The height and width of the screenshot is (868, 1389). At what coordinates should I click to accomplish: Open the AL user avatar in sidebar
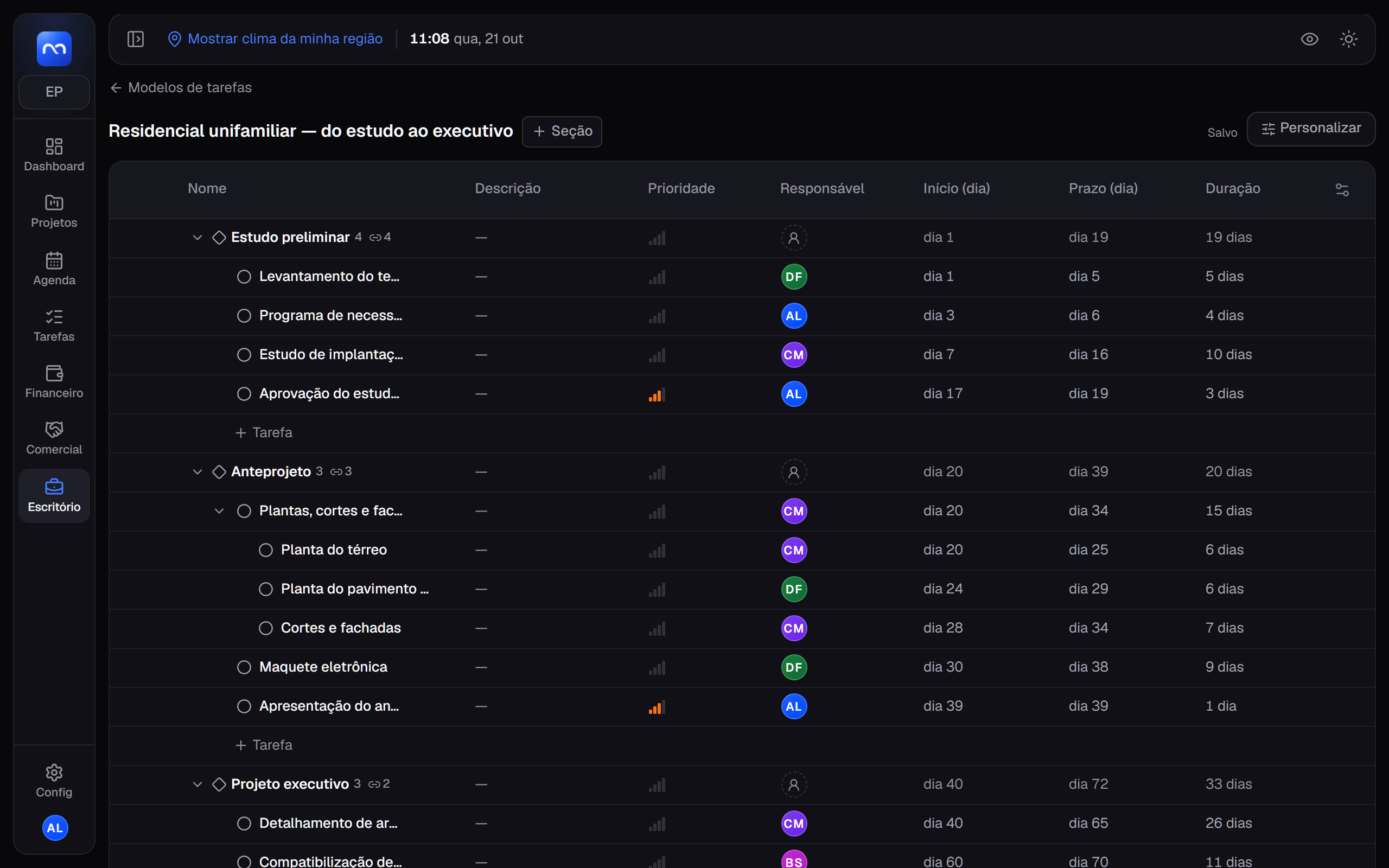pos(54,828)
